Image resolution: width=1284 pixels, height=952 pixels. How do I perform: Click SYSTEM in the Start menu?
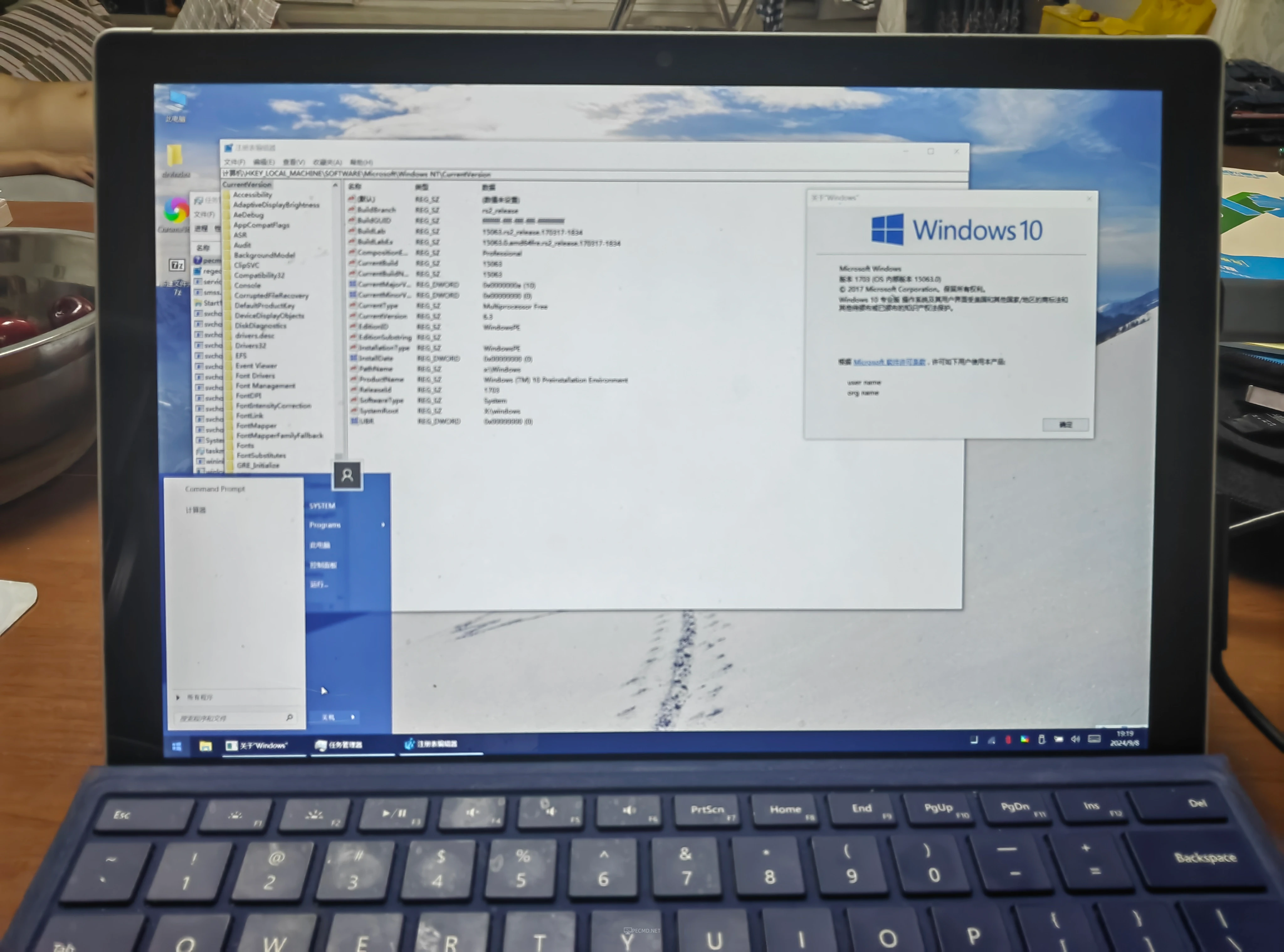pos(322,506)
